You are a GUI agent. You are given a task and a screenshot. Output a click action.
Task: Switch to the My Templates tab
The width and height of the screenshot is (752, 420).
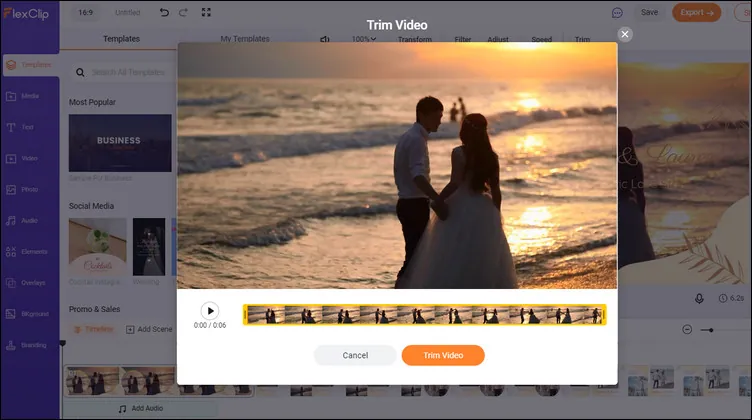pyautogui.click(x=245, y=39)
